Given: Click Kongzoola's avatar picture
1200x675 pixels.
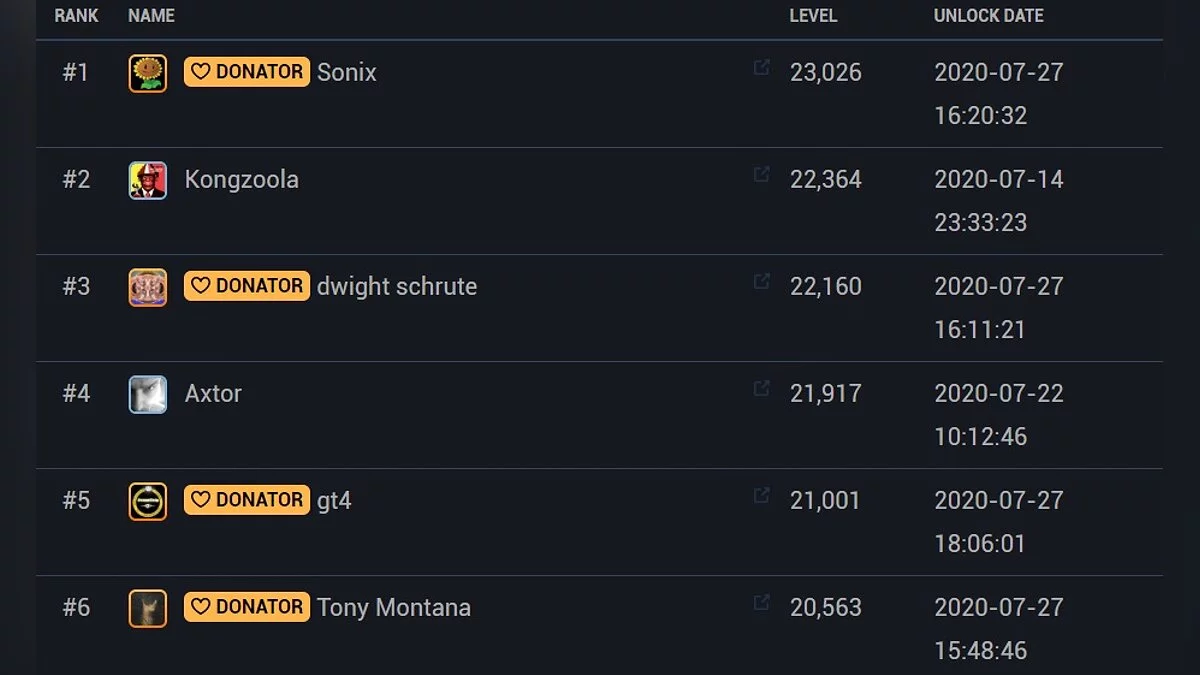Looking at the screenshot, I should (148, 180).
